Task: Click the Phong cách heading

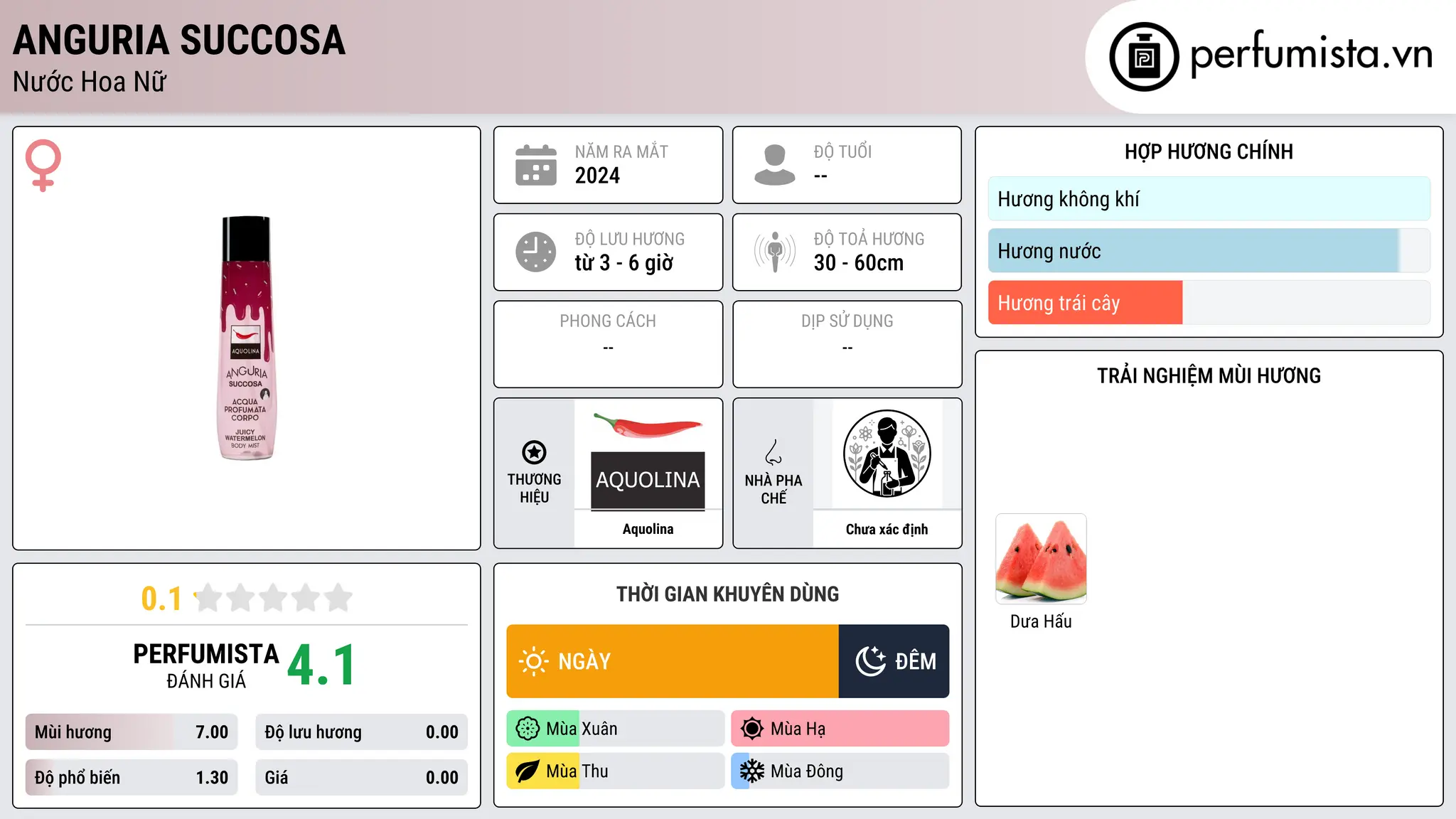Action: (608, 321)
